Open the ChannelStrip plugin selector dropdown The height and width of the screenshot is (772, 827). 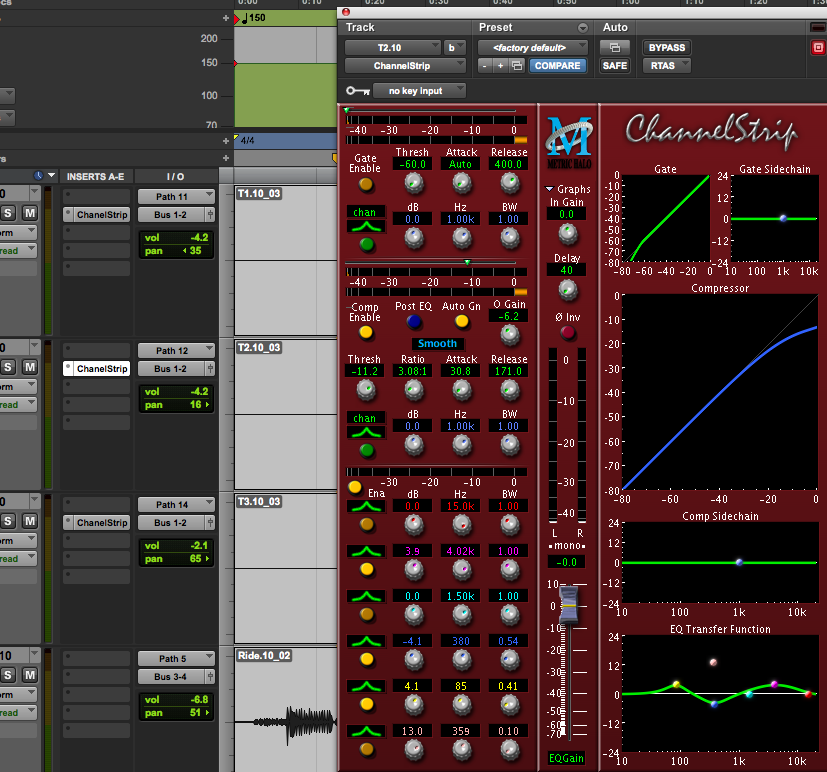click(x=405, y=65)
